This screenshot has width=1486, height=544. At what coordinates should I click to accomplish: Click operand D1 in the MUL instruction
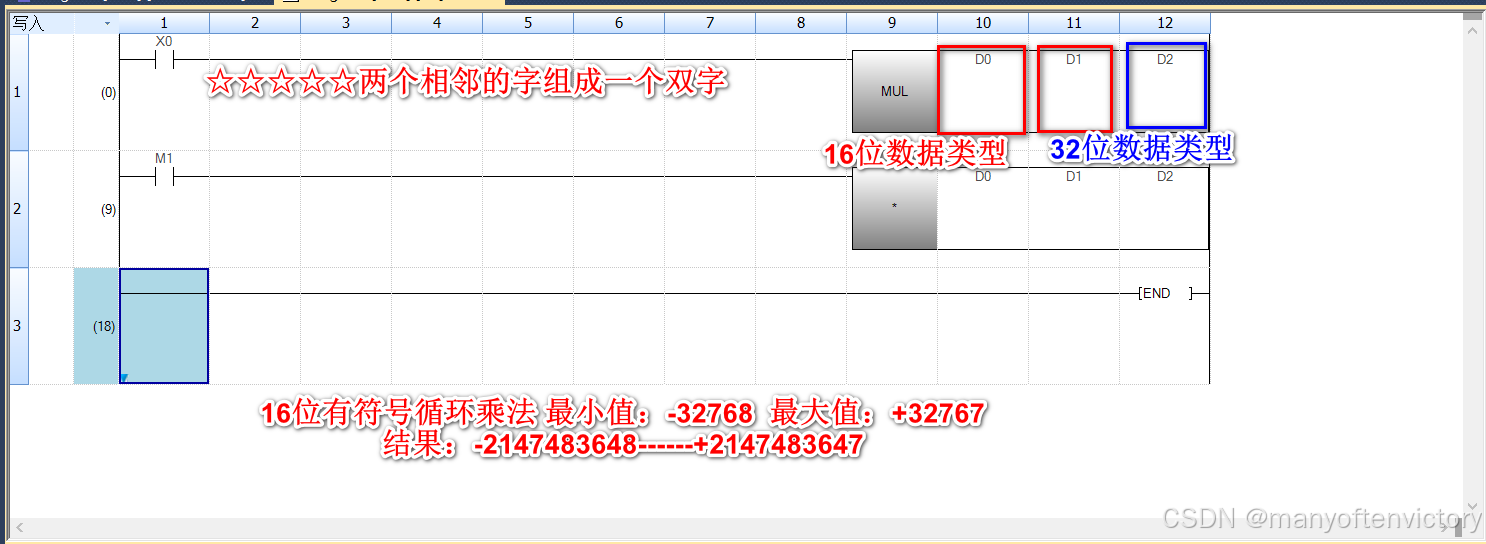click(x=1074, y=60)
